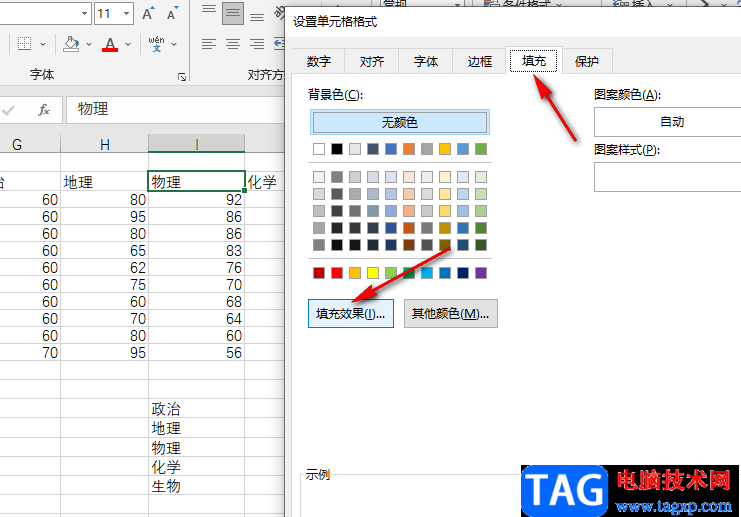Viewport: 741px width, 517px height.
Task: Choose light green standard color swatch
Action: 391,273
